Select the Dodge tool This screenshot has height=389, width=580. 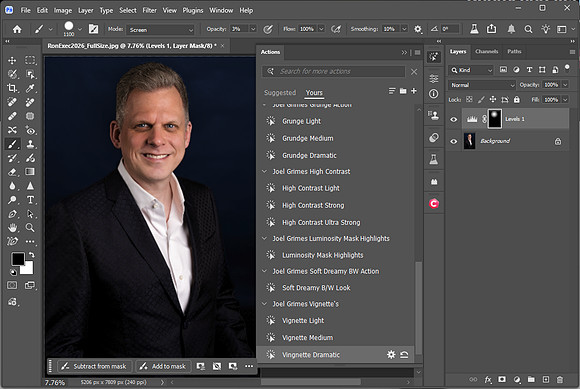pos(12,200)
